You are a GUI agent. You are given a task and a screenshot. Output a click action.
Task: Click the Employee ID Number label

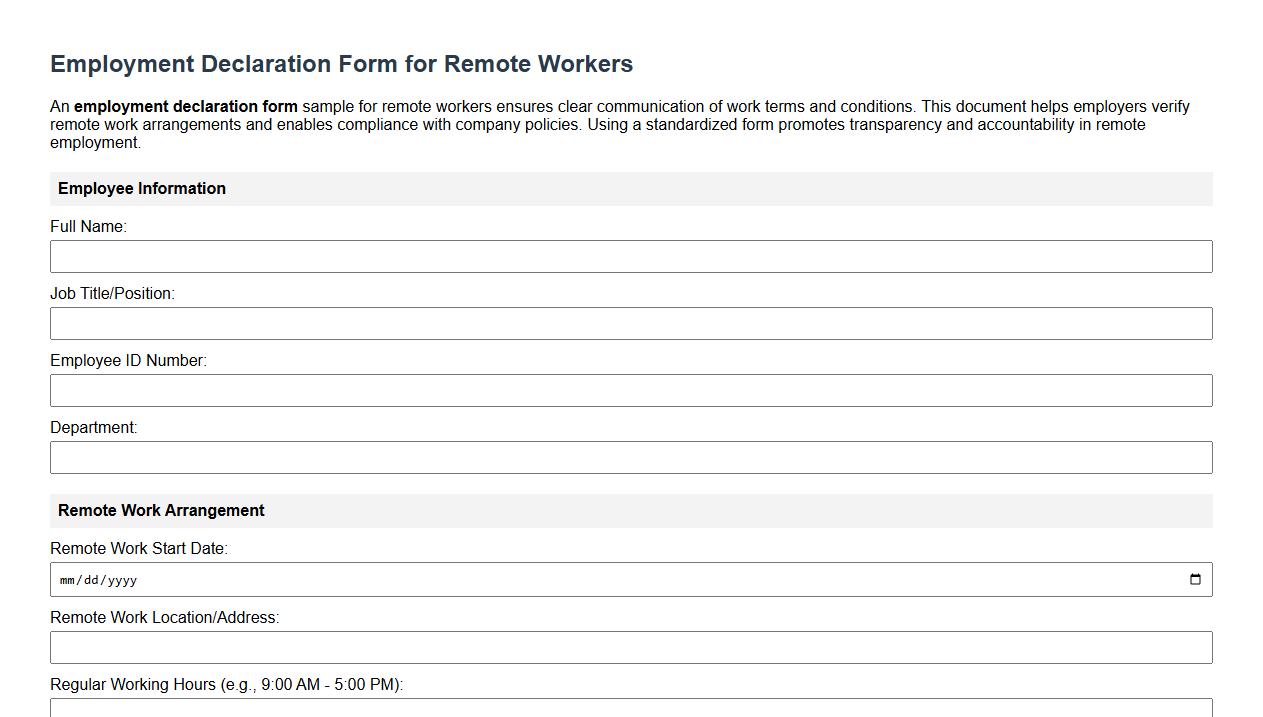(128, 360)
